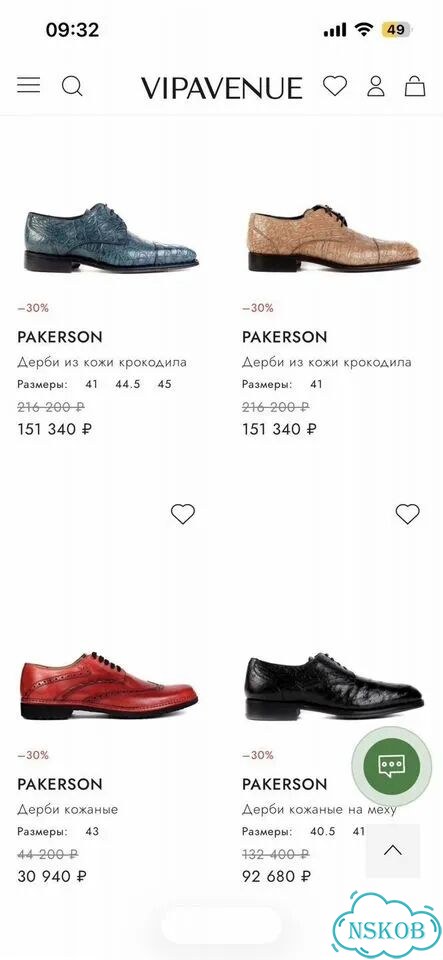Open the red leather derby photo

pyautogui.click(x=109, y=686)
